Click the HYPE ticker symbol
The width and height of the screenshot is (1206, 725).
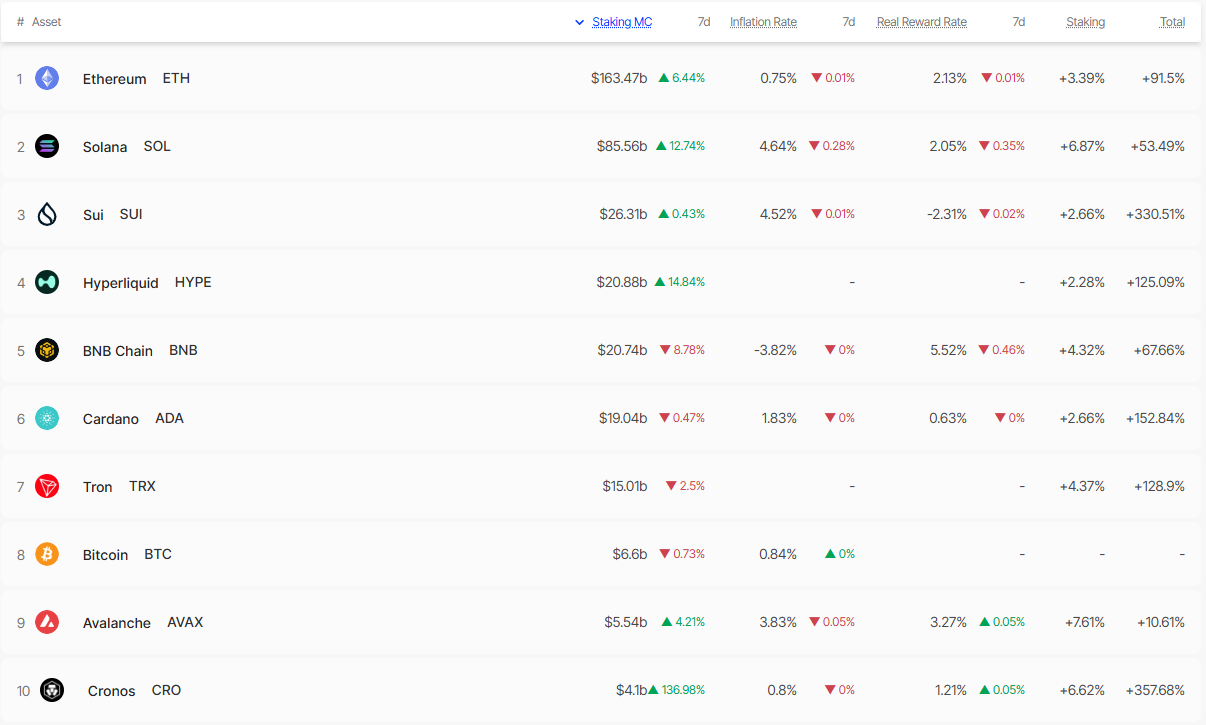pos(193,282)
